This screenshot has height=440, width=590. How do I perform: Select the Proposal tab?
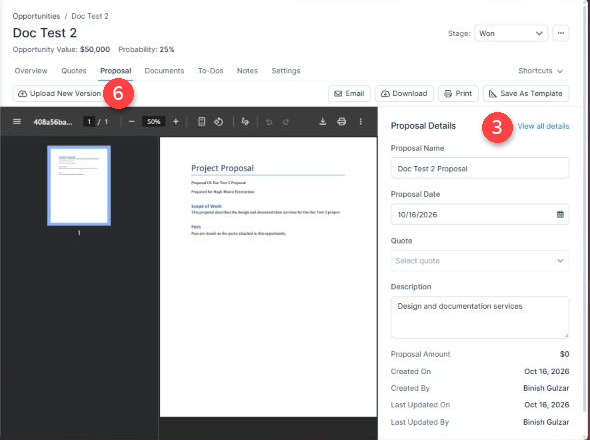[x=116, y=71]
